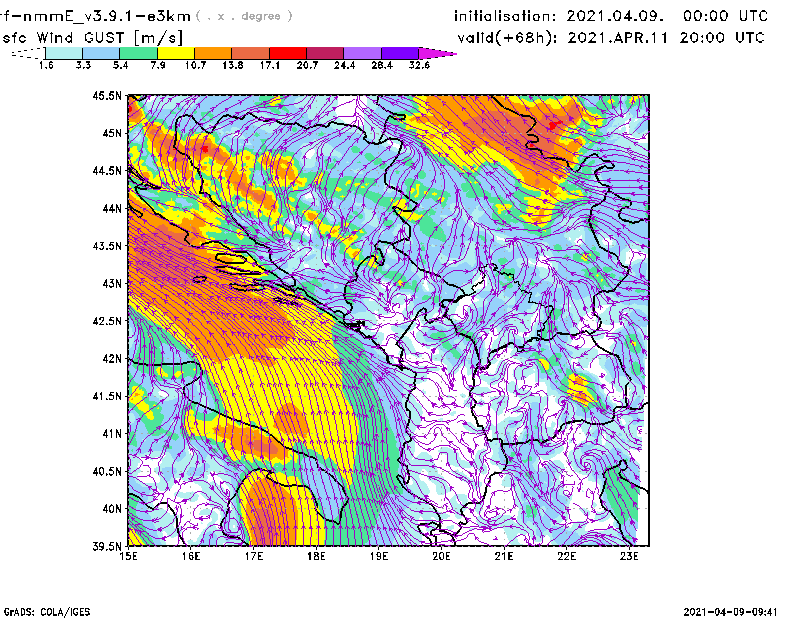Click the light cyan legend swatch 1.6–3.3
800x618 pixels.
[64, 53]
